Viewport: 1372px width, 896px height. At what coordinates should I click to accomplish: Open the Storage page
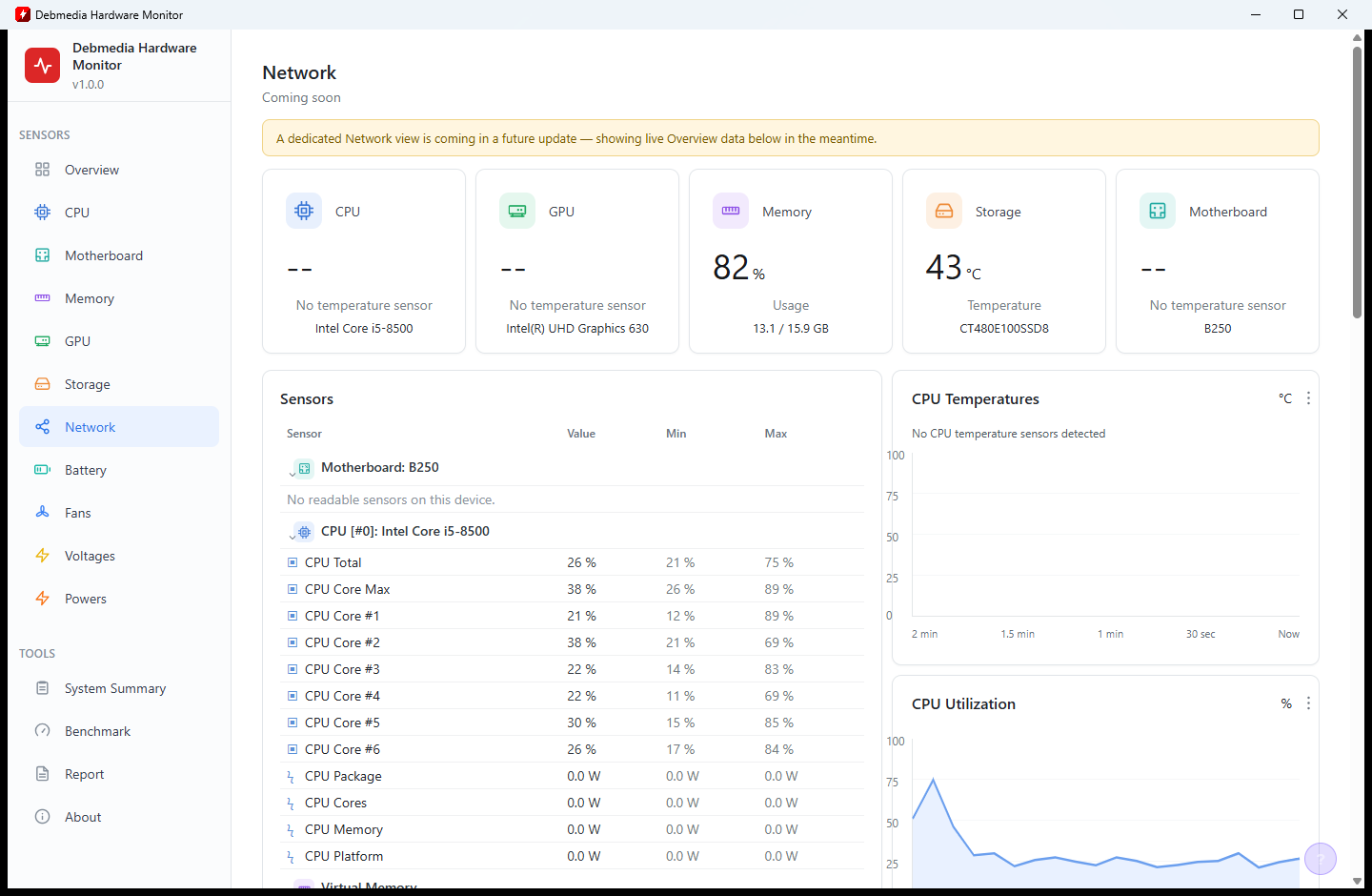(119, 384)
